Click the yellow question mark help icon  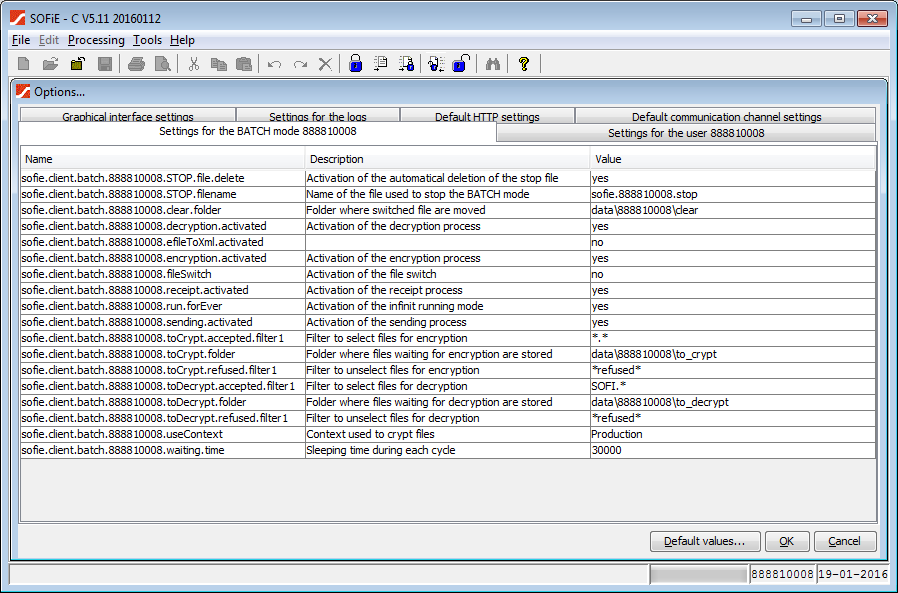tap(523, 64)
